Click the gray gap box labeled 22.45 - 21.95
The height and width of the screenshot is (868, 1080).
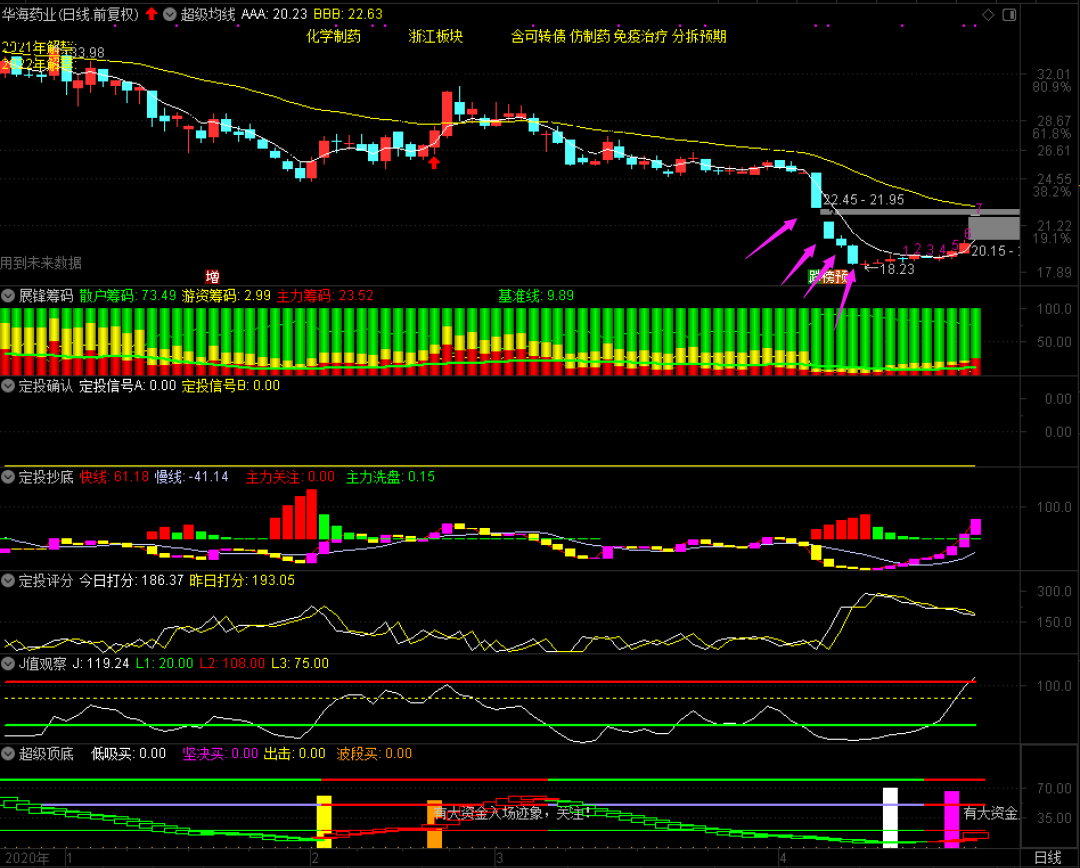[920, 212]
